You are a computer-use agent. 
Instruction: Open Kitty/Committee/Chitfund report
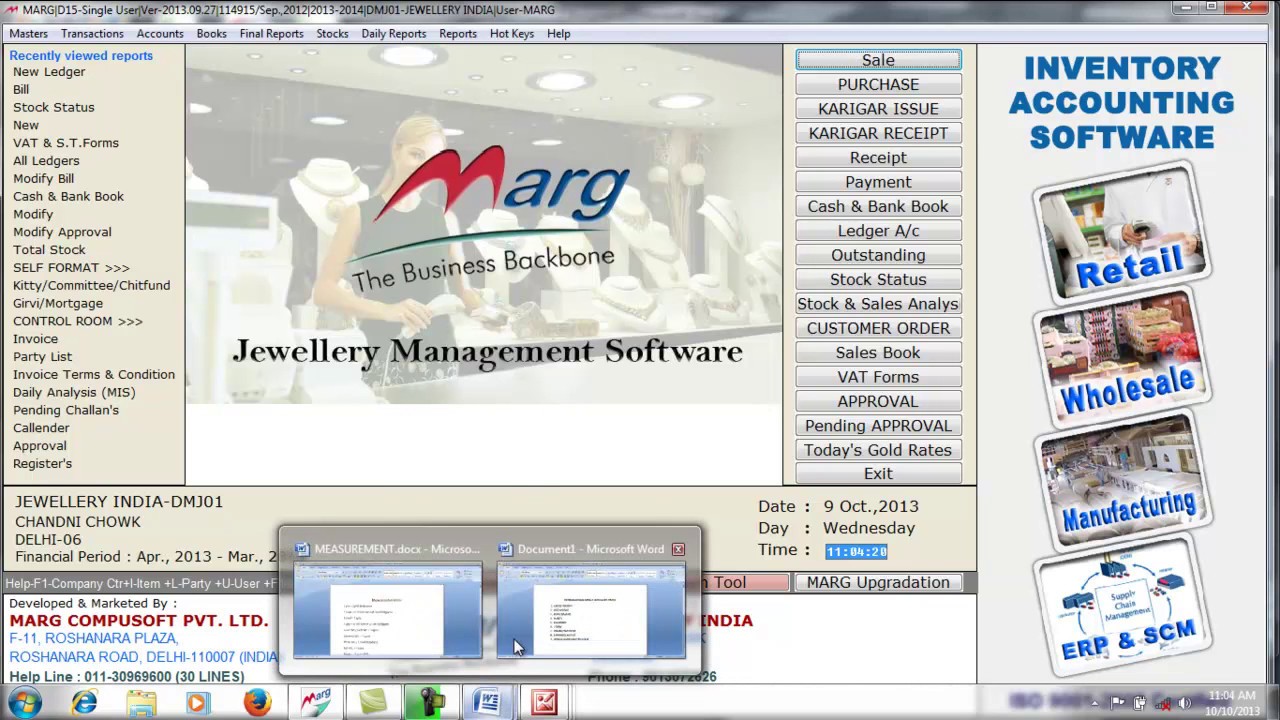click(91, 285)
